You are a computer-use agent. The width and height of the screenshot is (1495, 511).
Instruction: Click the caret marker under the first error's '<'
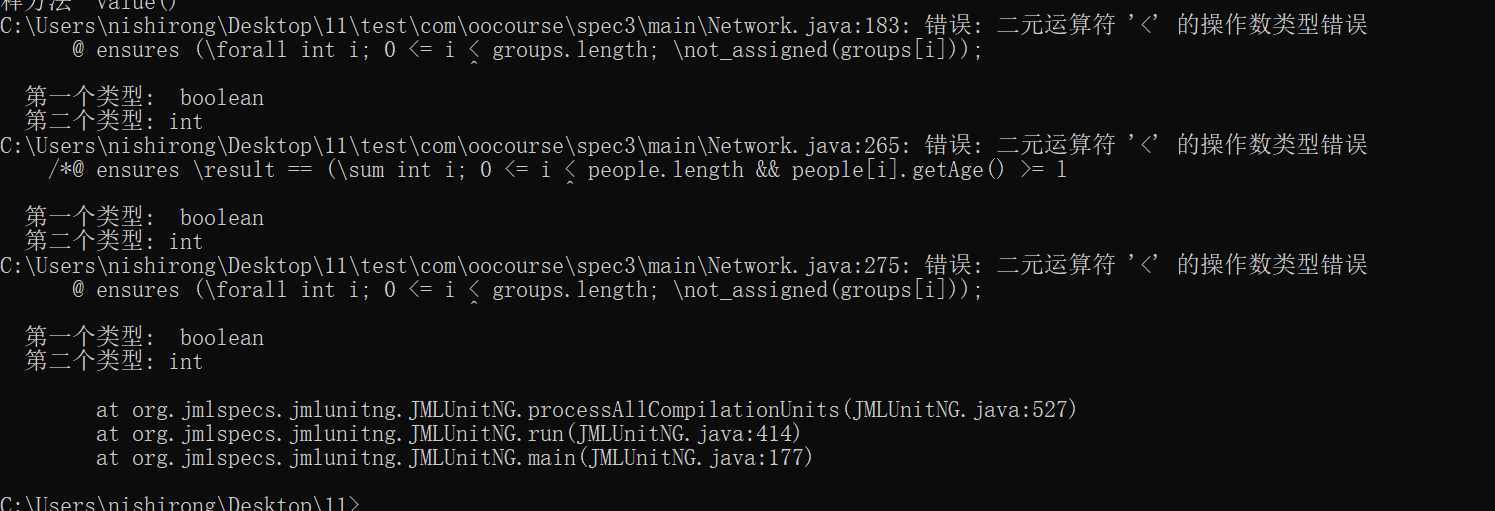coord(474,64)
